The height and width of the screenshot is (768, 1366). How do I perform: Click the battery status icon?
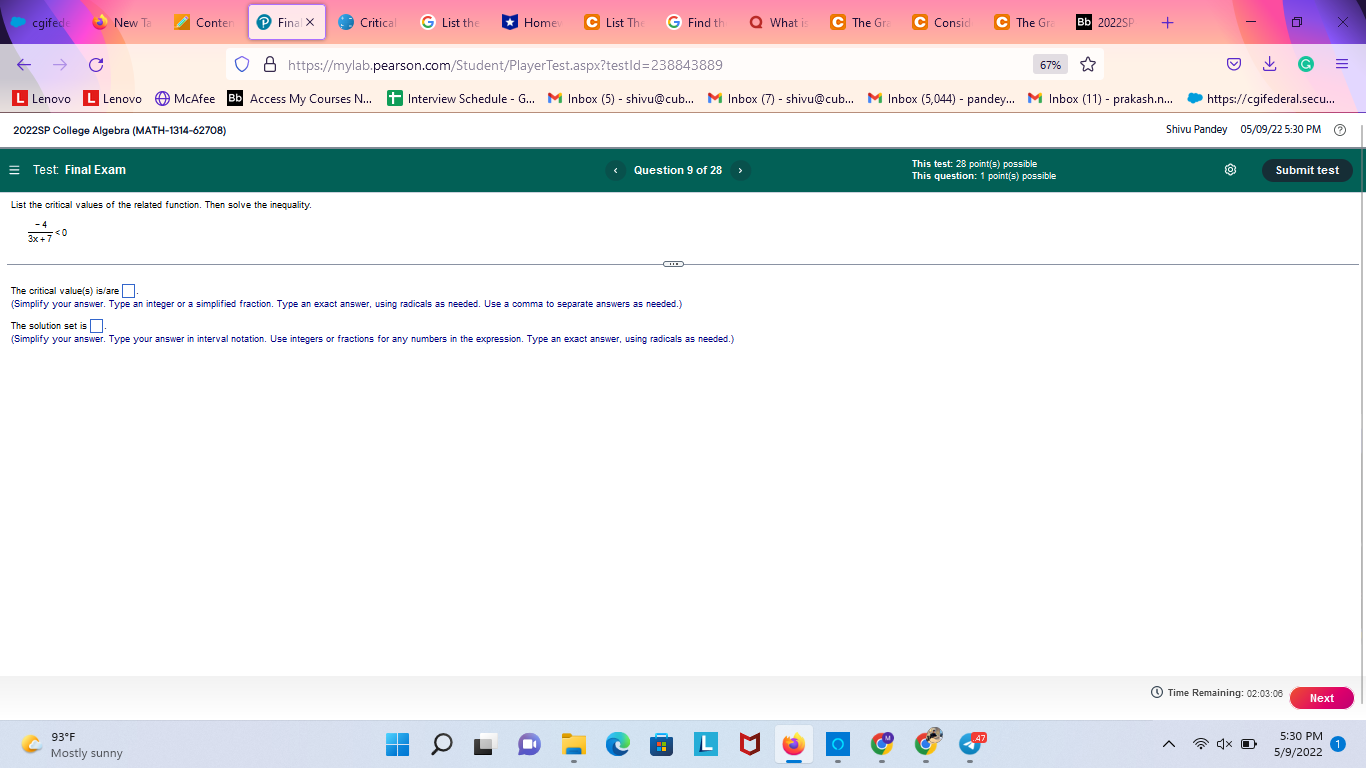point(1249,744)
